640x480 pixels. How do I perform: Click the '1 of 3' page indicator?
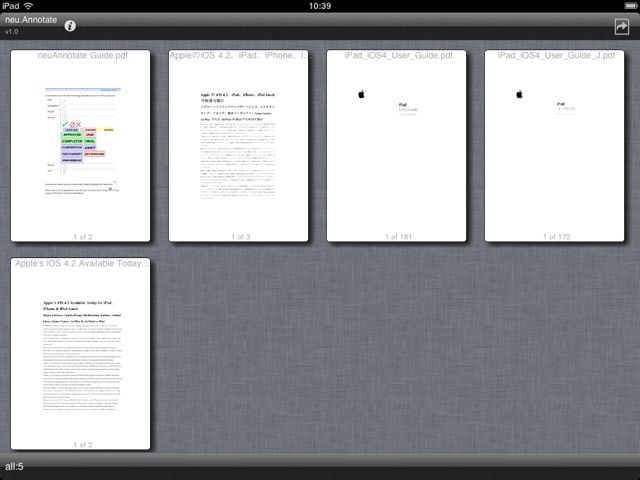241,237
